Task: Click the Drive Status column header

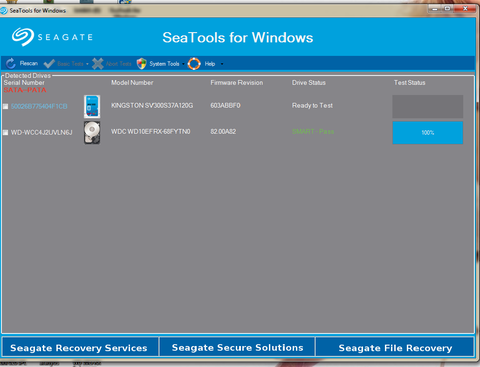Action: 309,82
